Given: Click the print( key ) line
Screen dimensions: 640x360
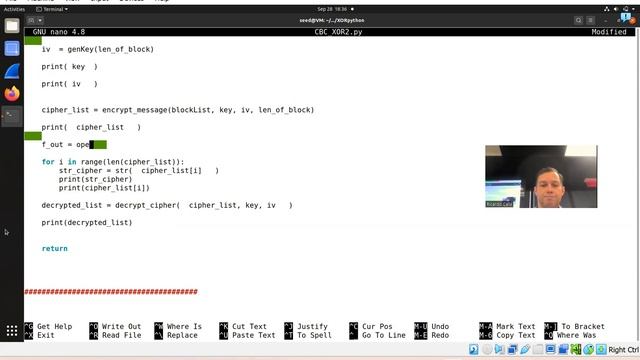Looking at the screenshot, I should point(69,67).
